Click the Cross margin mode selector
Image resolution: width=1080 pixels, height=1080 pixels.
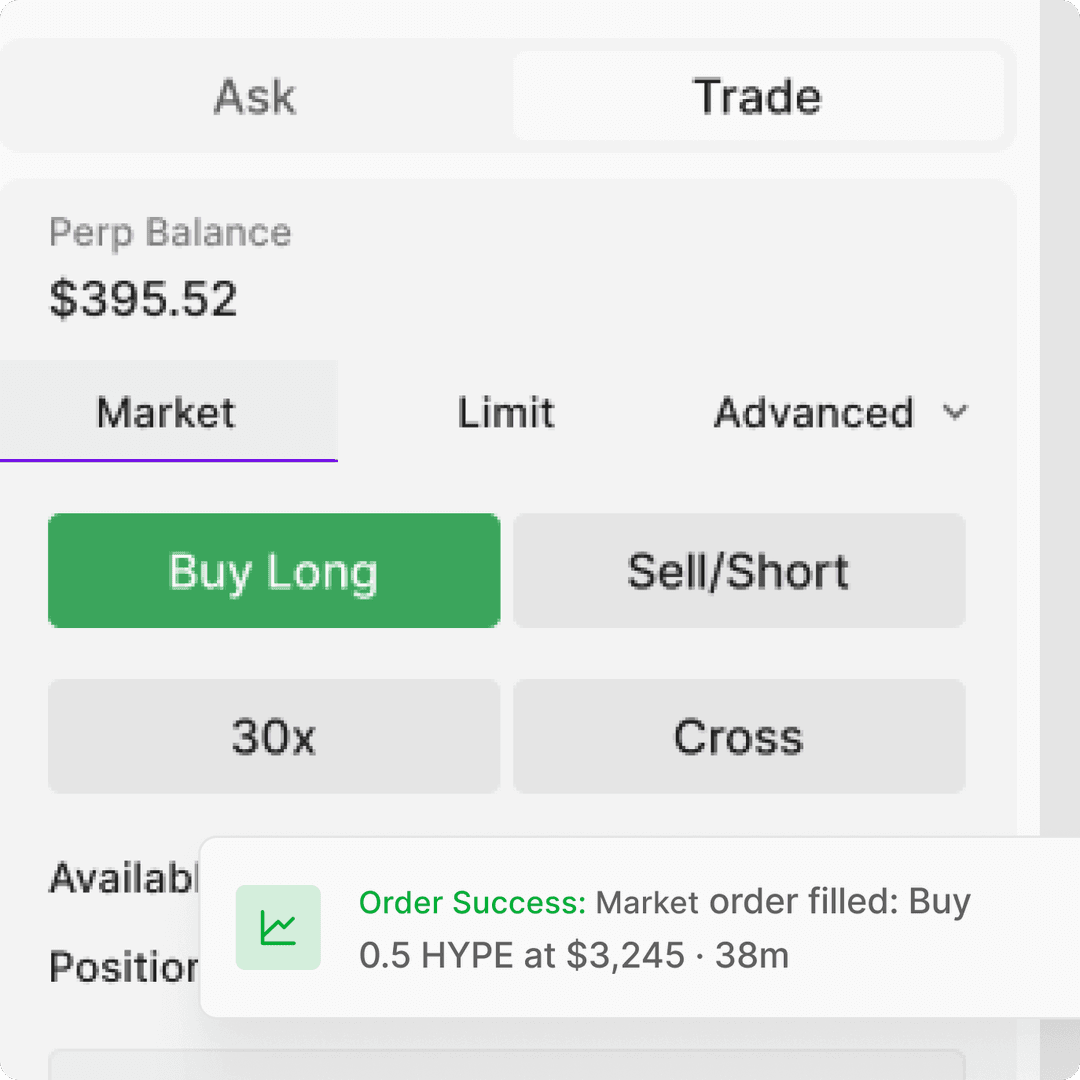[739, 737]
